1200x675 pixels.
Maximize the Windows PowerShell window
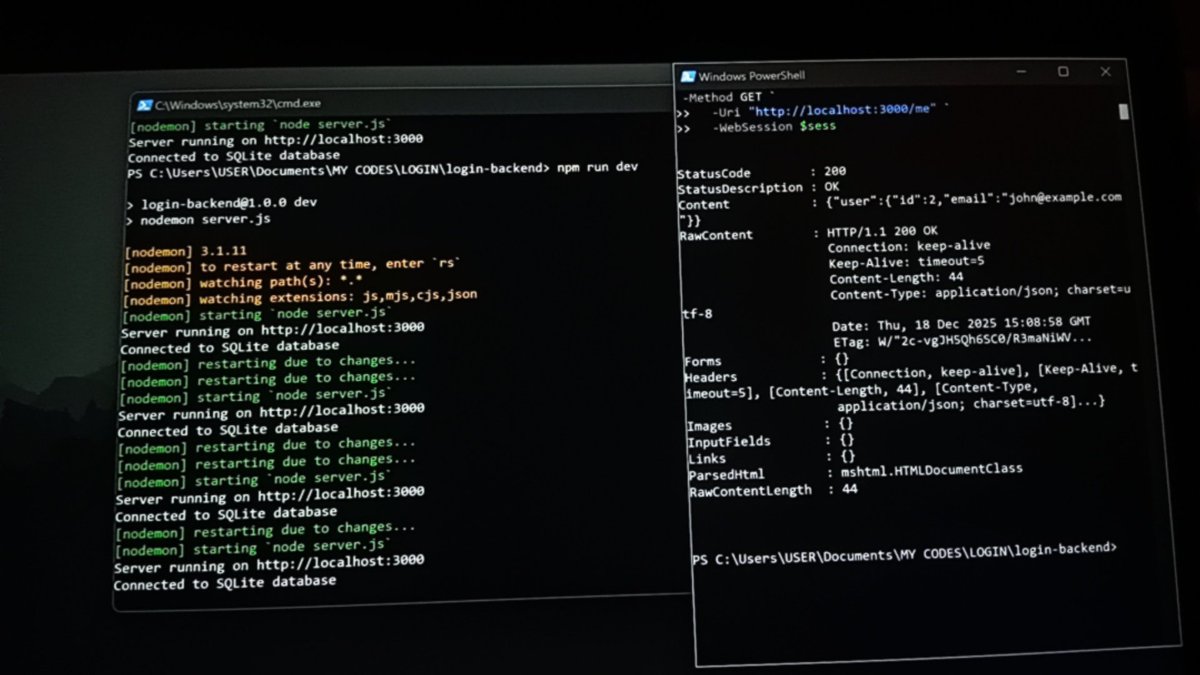point(1063,72)
